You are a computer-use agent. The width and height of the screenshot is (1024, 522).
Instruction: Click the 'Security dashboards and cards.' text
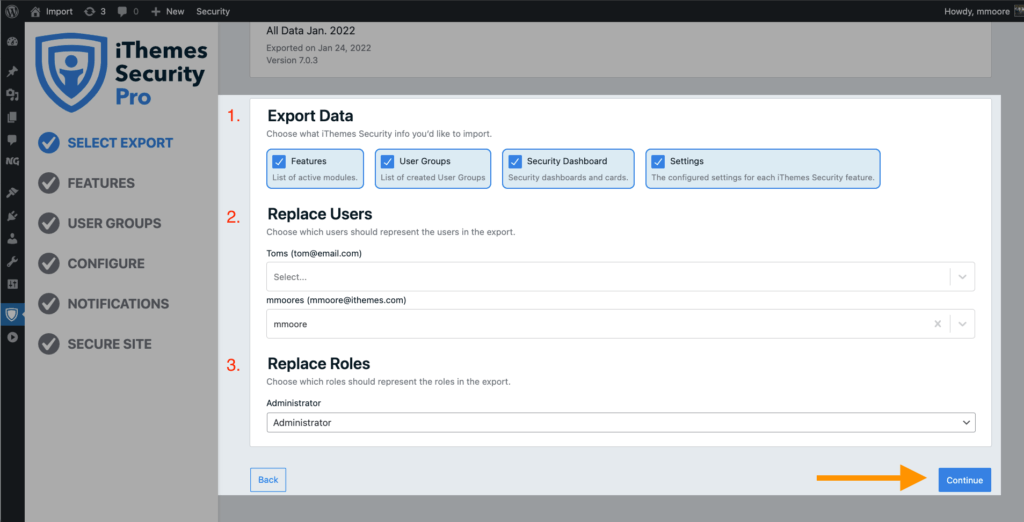568,177
